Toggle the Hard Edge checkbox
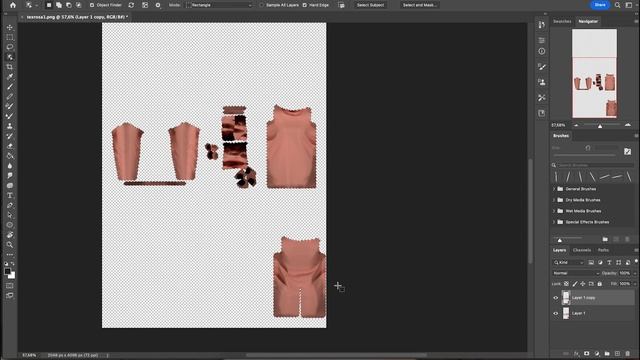640x360 pixels. (304, 5)
